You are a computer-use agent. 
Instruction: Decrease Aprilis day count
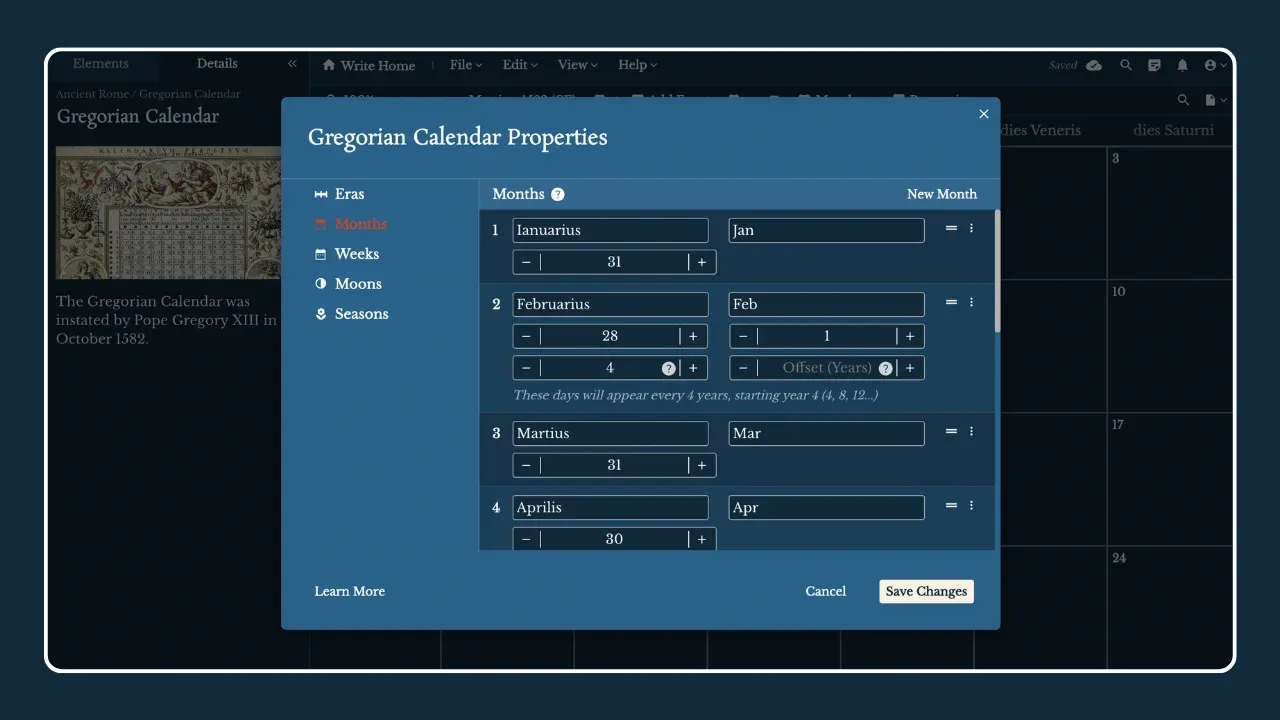tap(526, 539)
